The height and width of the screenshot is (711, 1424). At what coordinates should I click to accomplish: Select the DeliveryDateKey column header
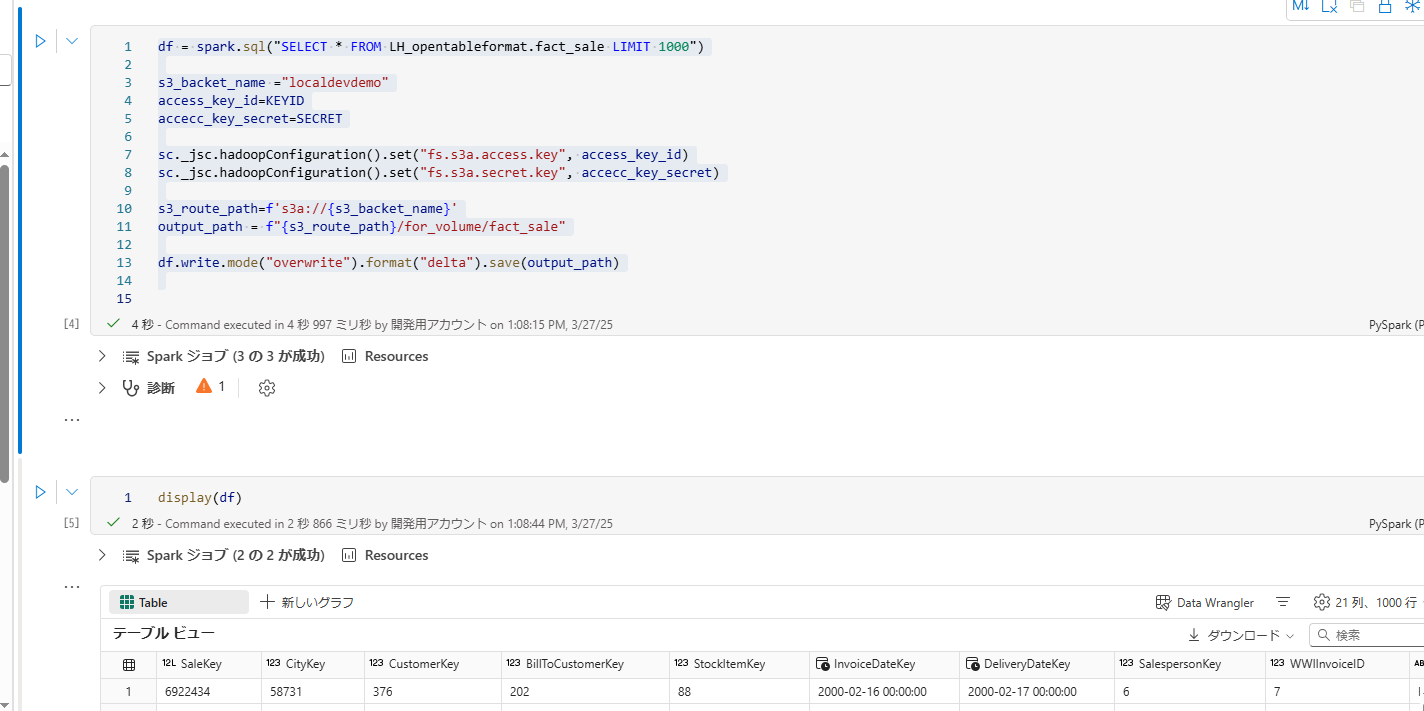point(1037,664)
